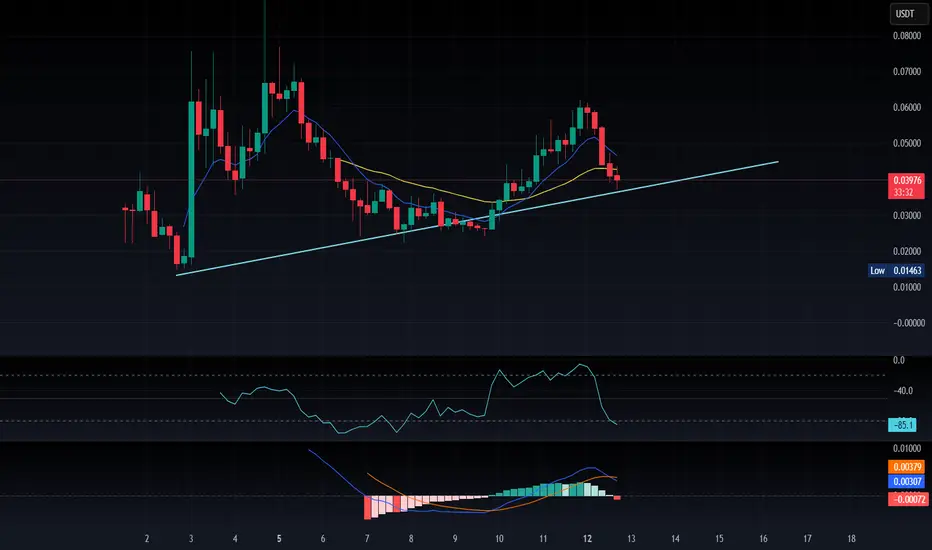932x550 pixels.
Task: Click the 0.03000 price axis label
Action: (x=906, y=215)
